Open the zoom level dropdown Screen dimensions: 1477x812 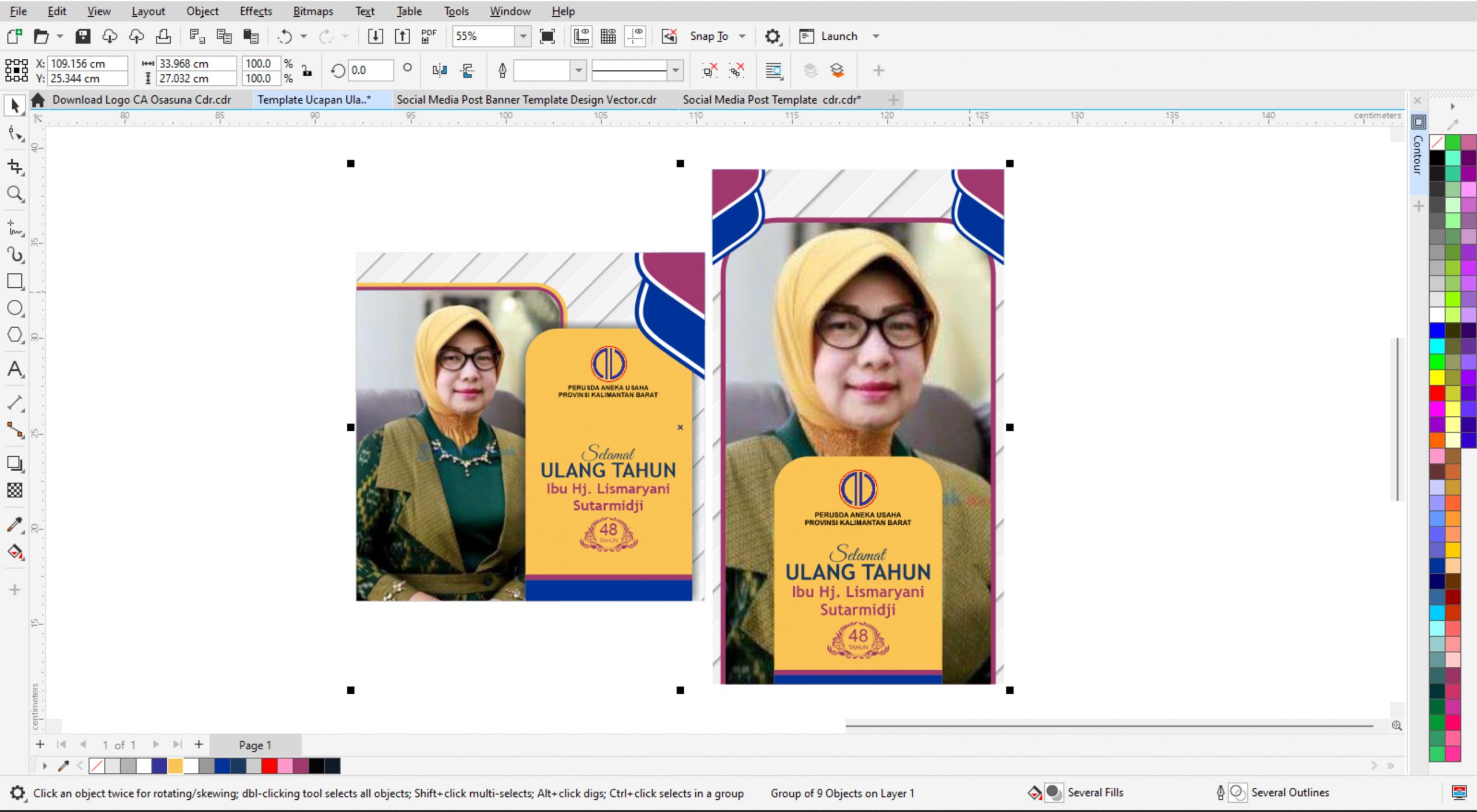tap(523, 36)
